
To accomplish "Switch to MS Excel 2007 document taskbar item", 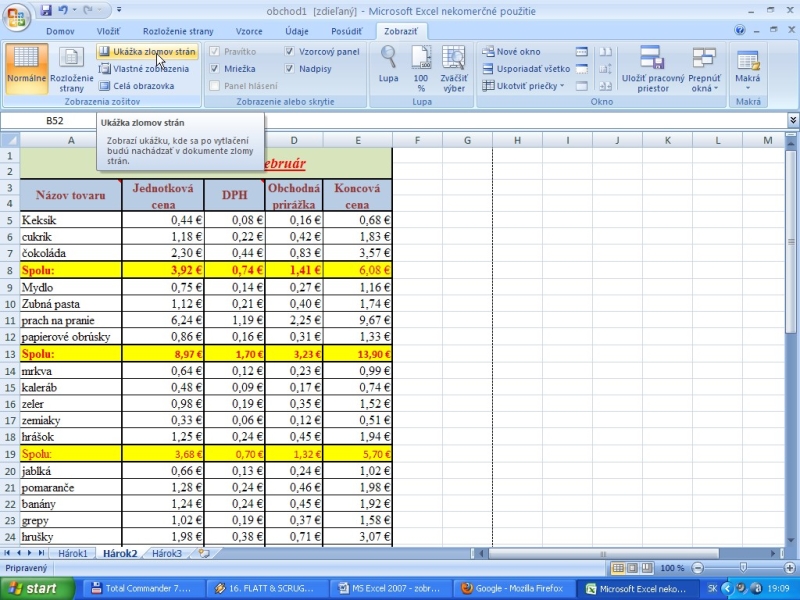I will 389,588.
